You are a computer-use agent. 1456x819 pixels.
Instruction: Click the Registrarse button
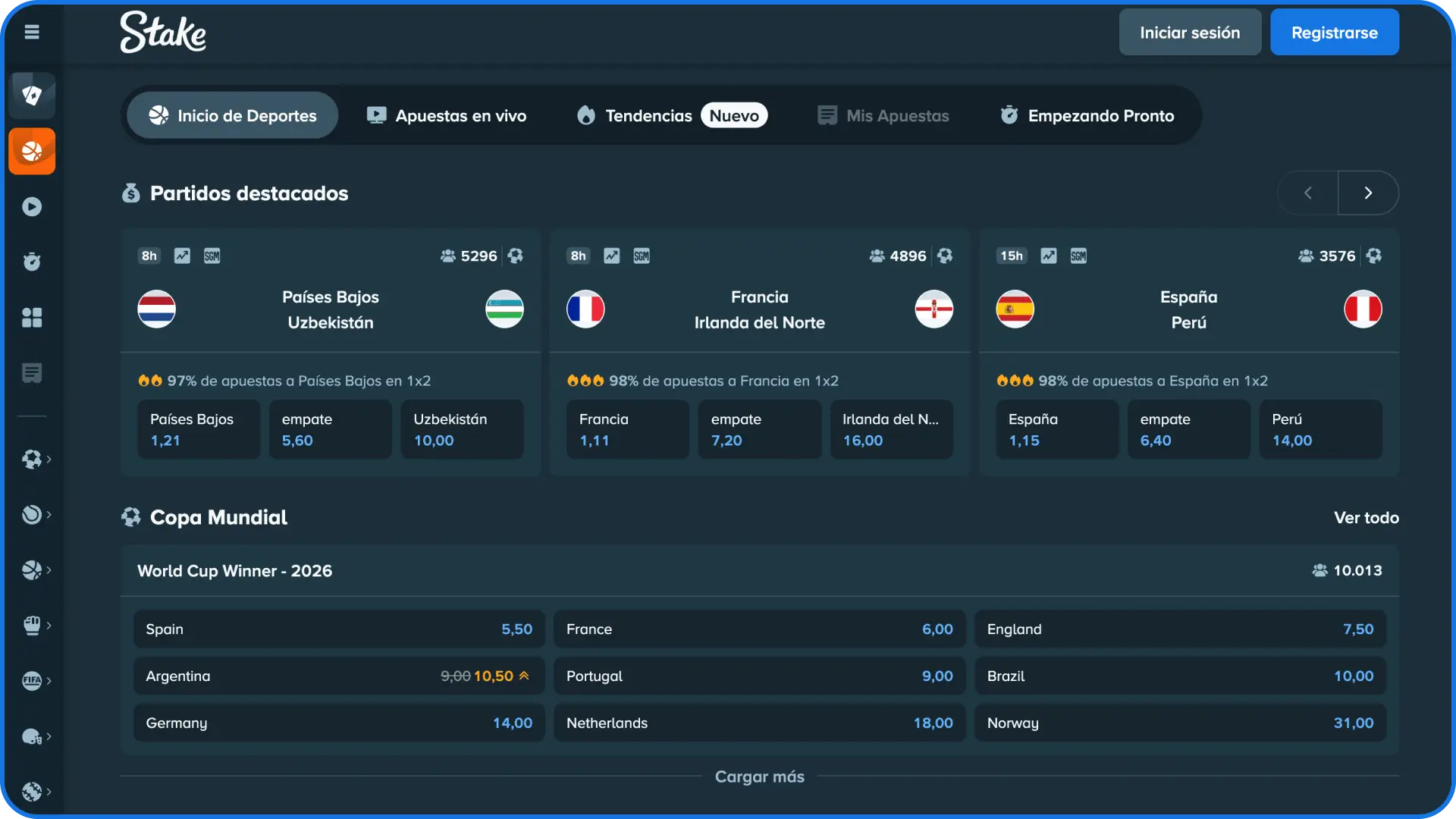[1335, 32]
